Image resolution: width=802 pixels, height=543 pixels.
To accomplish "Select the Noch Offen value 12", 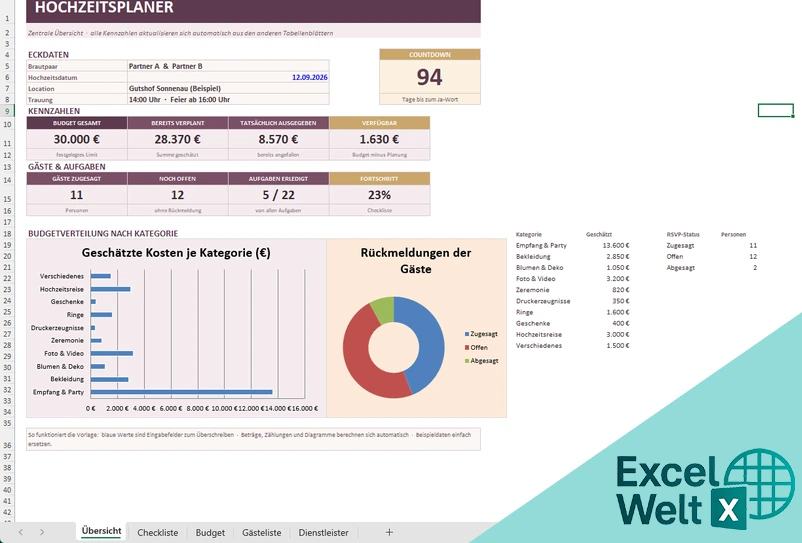I will 177,195.
